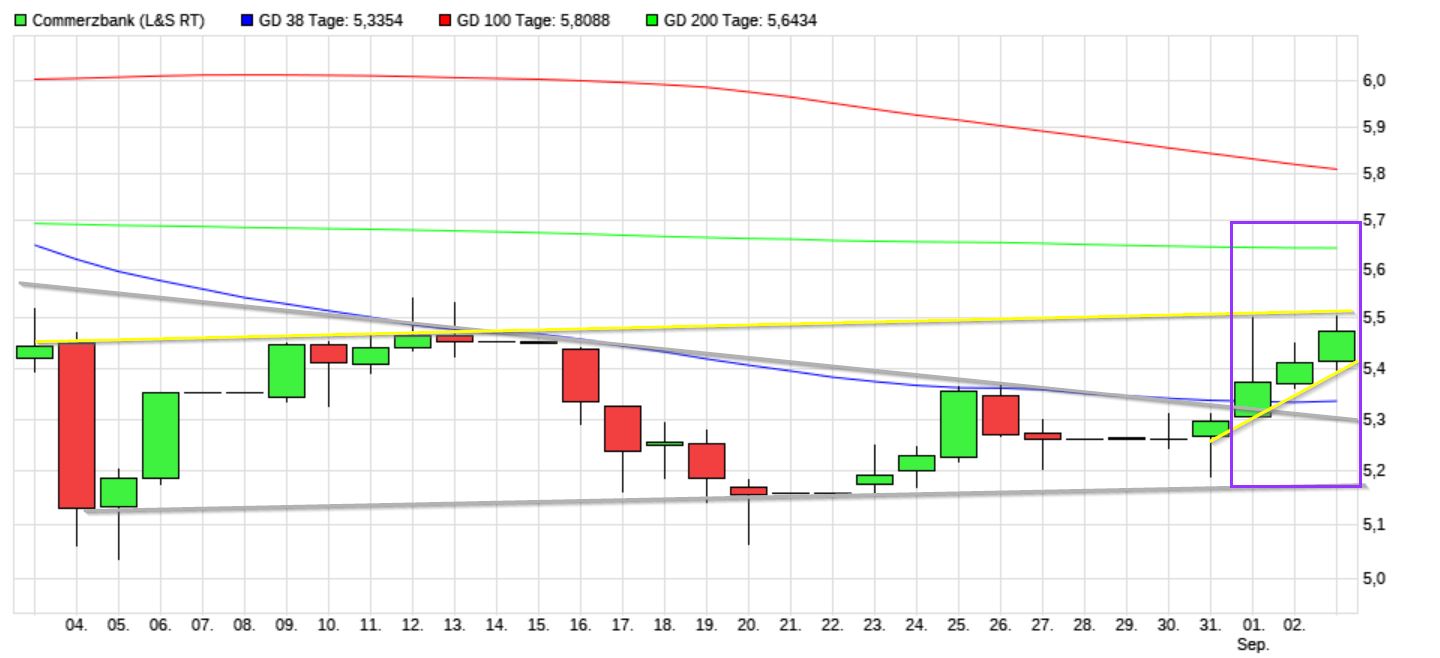This screenshot has height=658, width=1440.
Task: Click the green candle on the 09.
Action: click(286, 370)
